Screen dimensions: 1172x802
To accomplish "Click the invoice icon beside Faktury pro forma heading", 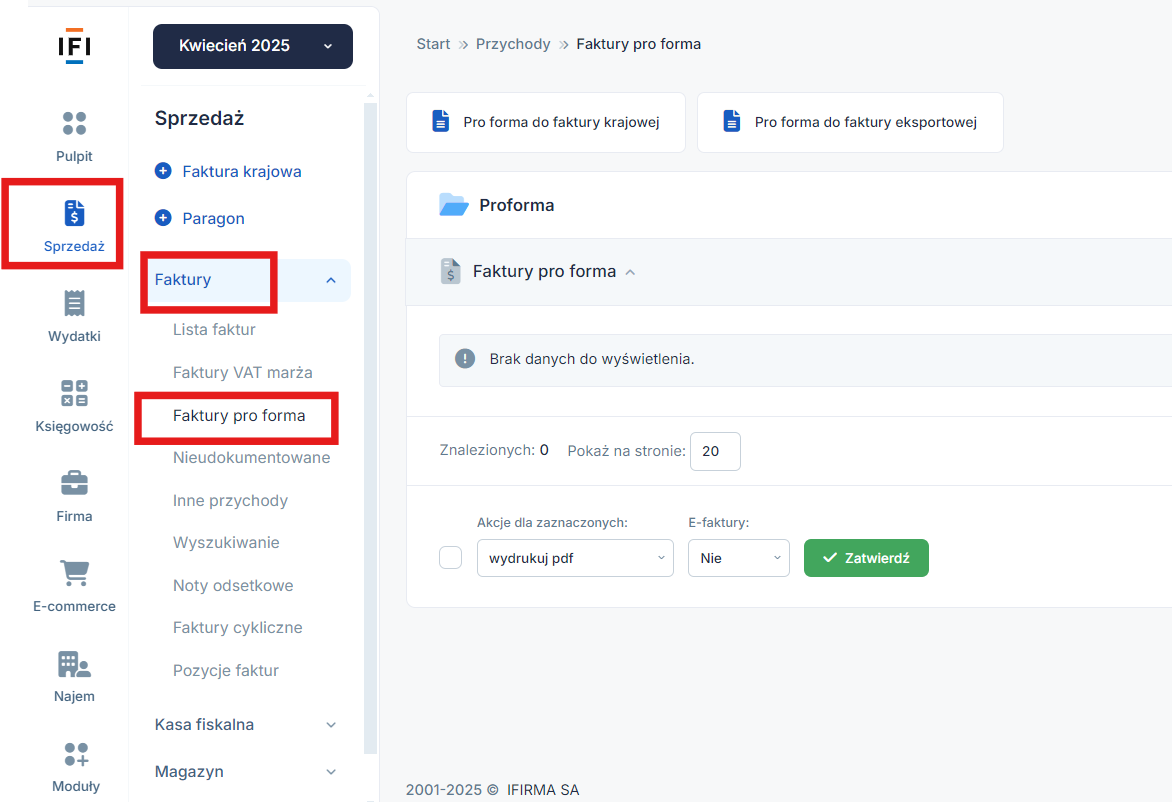I will pos(450,271).
